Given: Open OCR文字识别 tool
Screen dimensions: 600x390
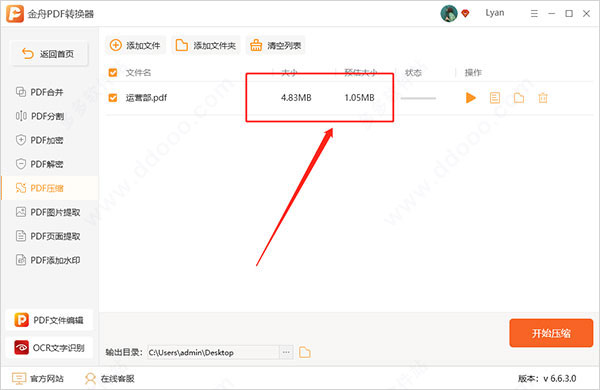Looking at the screenshot, I should coord(49,348).
